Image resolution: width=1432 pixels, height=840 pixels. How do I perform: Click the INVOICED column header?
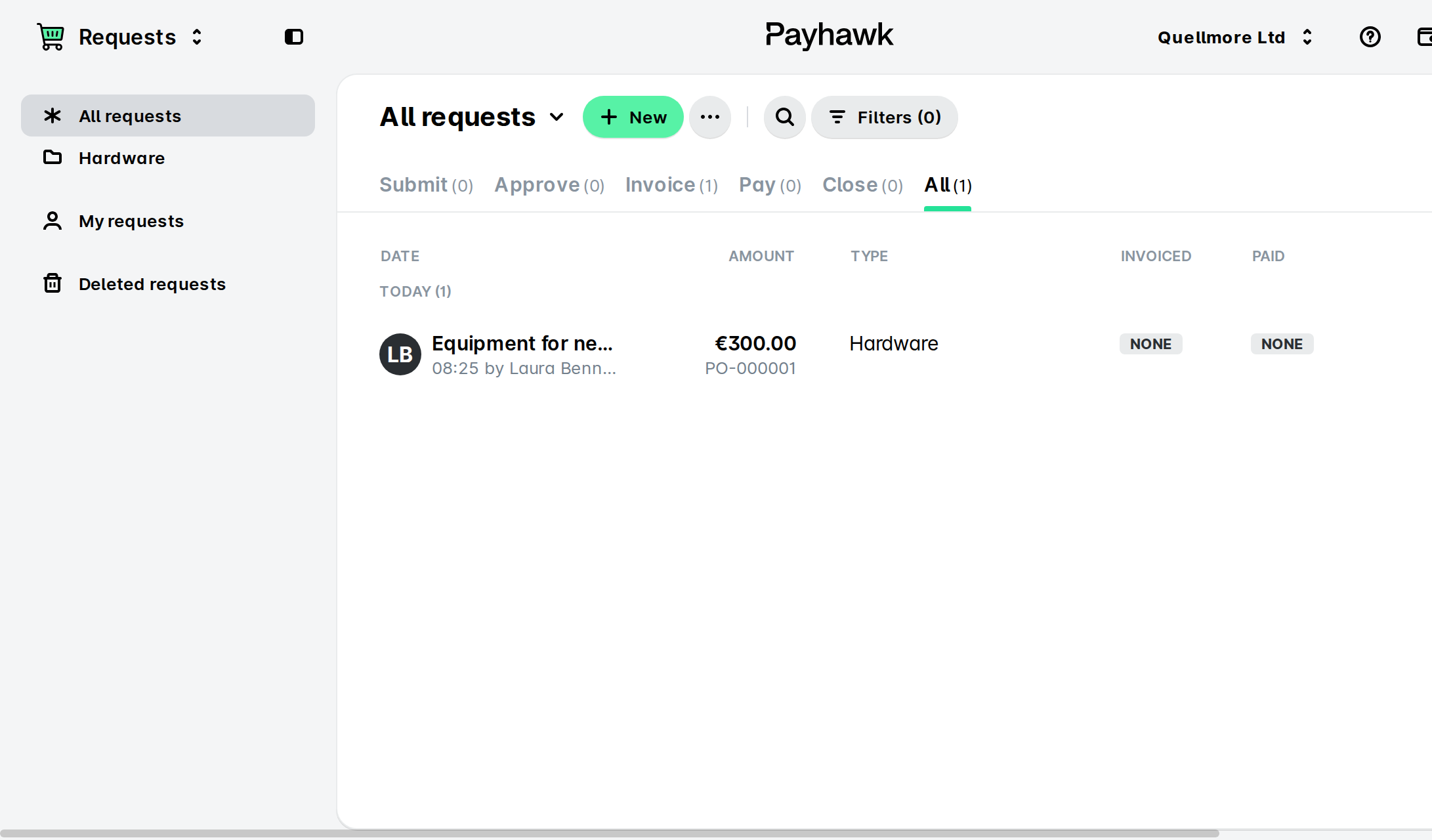[1156, 256]
